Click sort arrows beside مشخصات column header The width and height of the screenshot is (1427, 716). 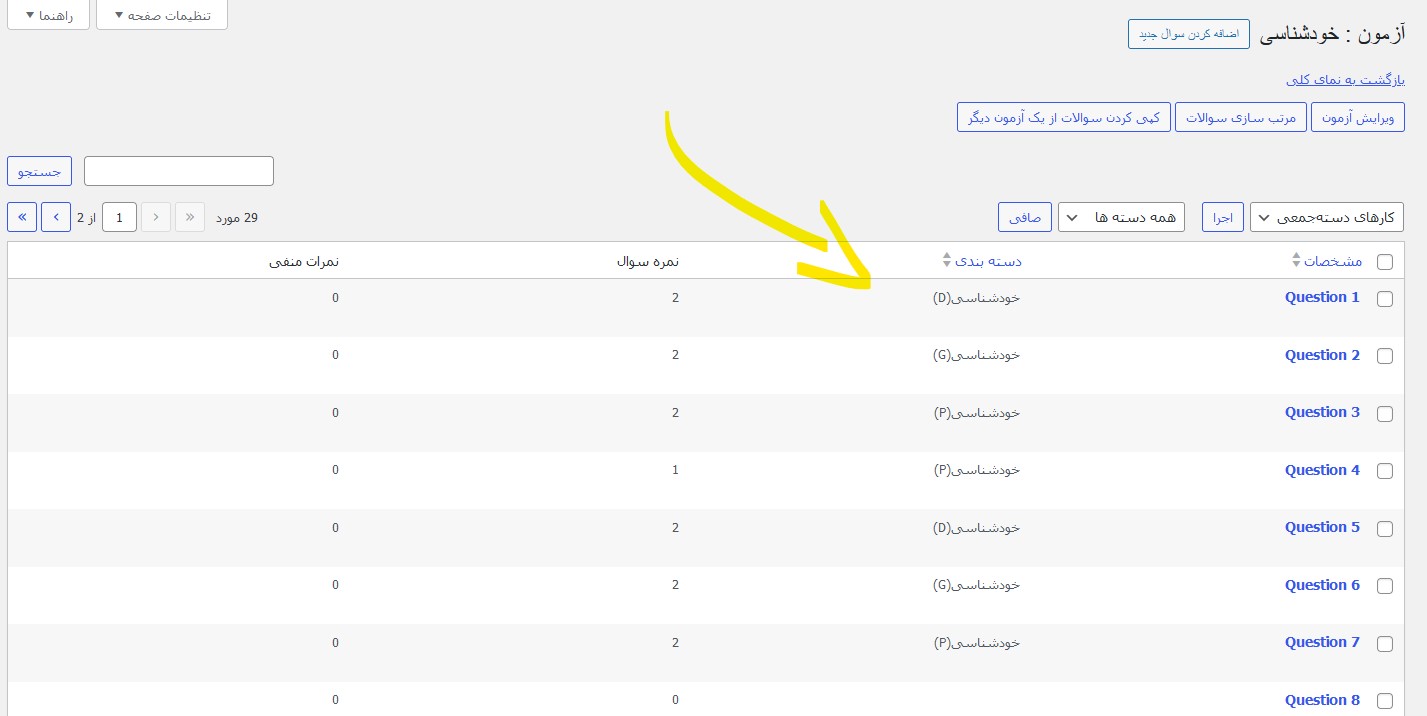1296,262
